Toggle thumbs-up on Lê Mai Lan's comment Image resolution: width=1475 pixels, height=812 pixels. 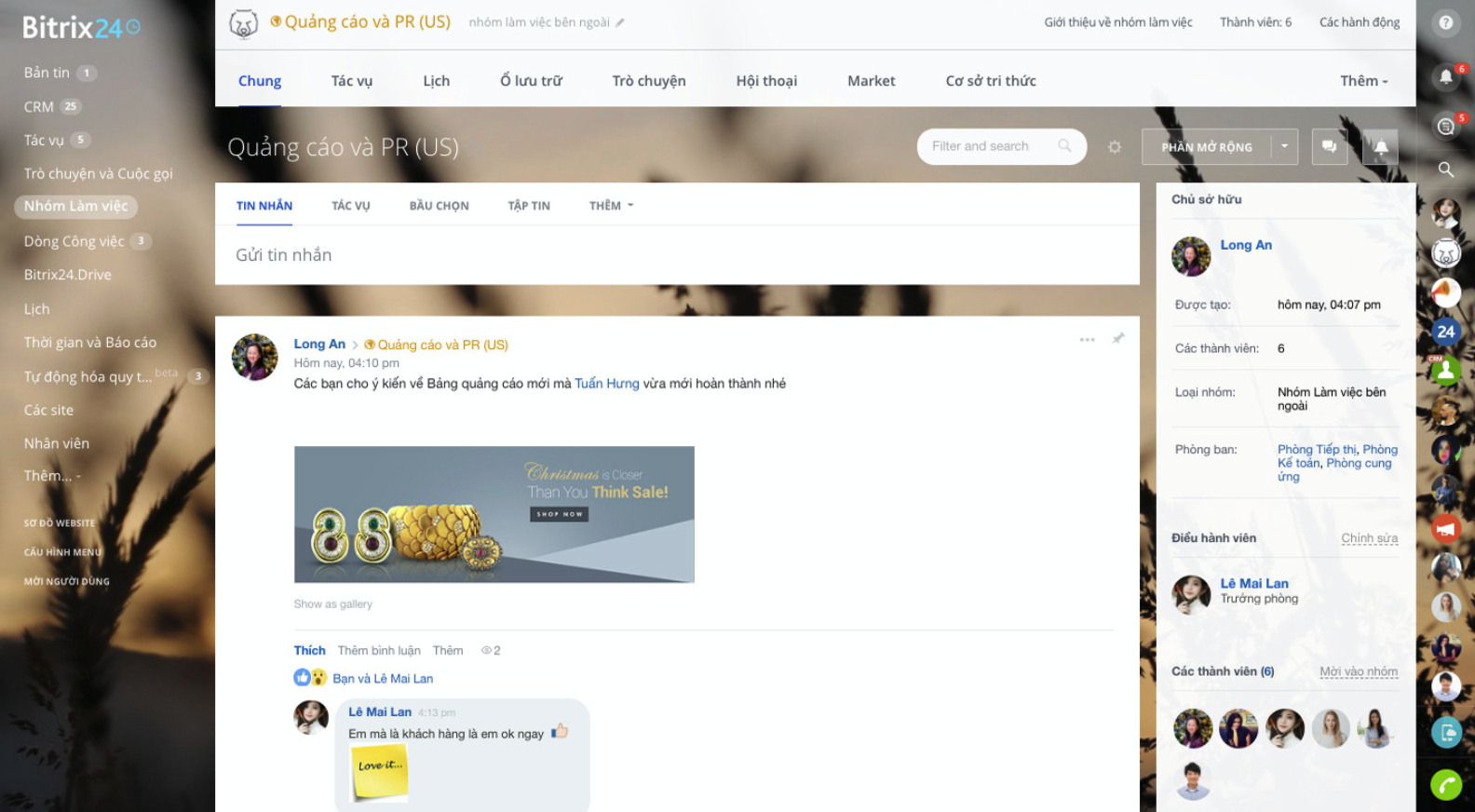pos(560,732)
